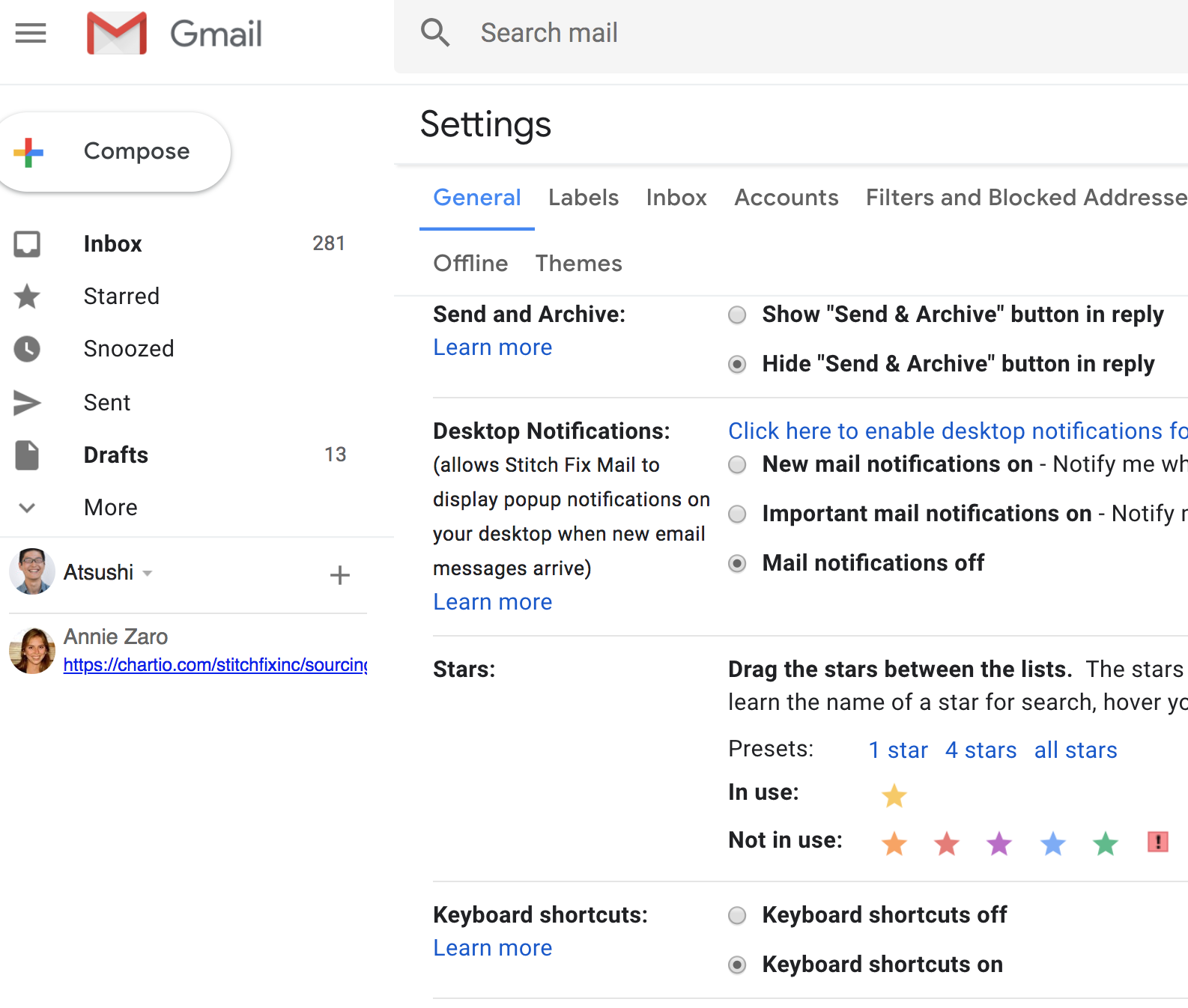This screenshot has height=1008, width=1188.
Task: Open the Offline settings tab
Action: point(470,264)
